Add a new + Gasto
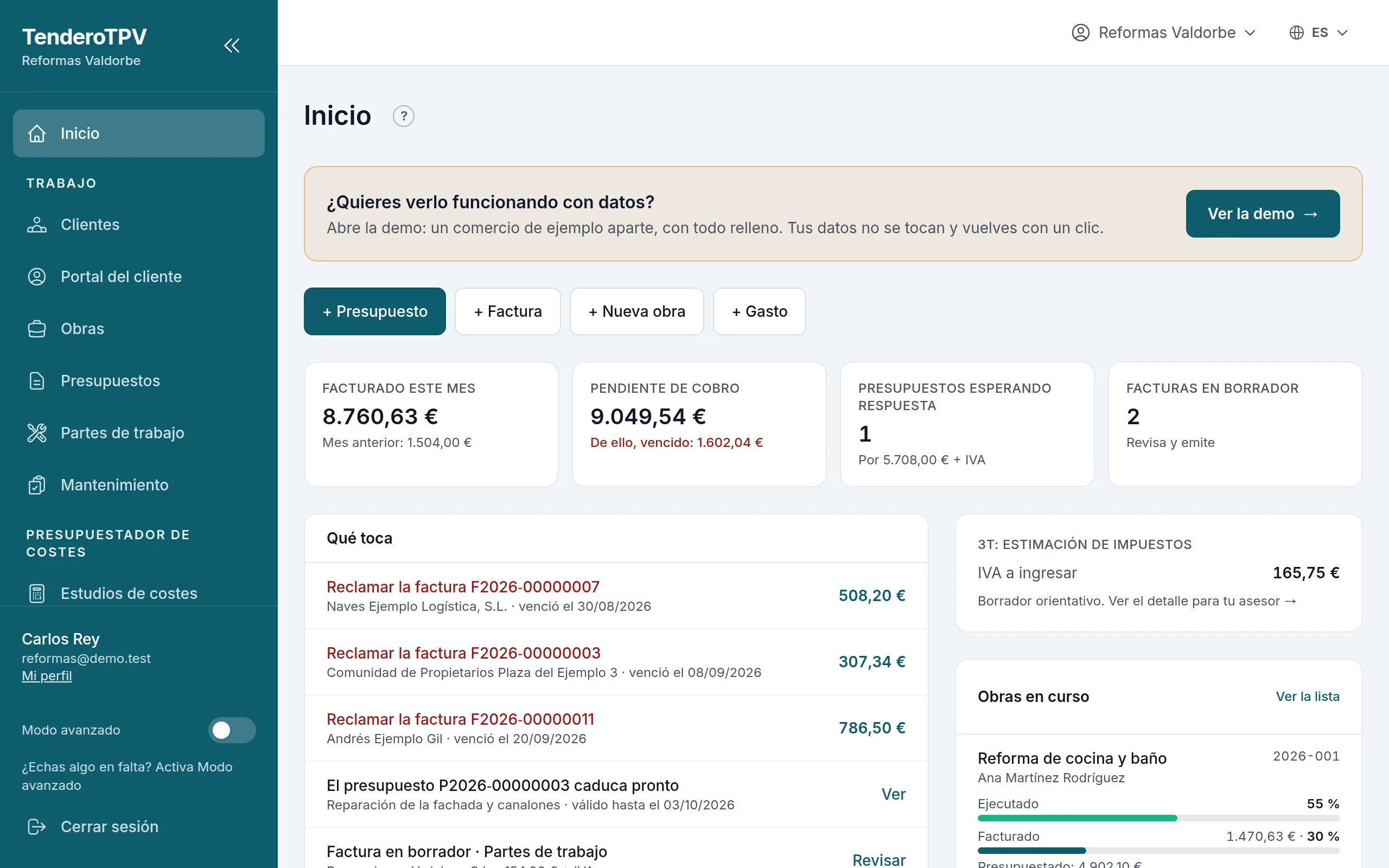This screenshot has height=868, width=1389. pos(760,311)
